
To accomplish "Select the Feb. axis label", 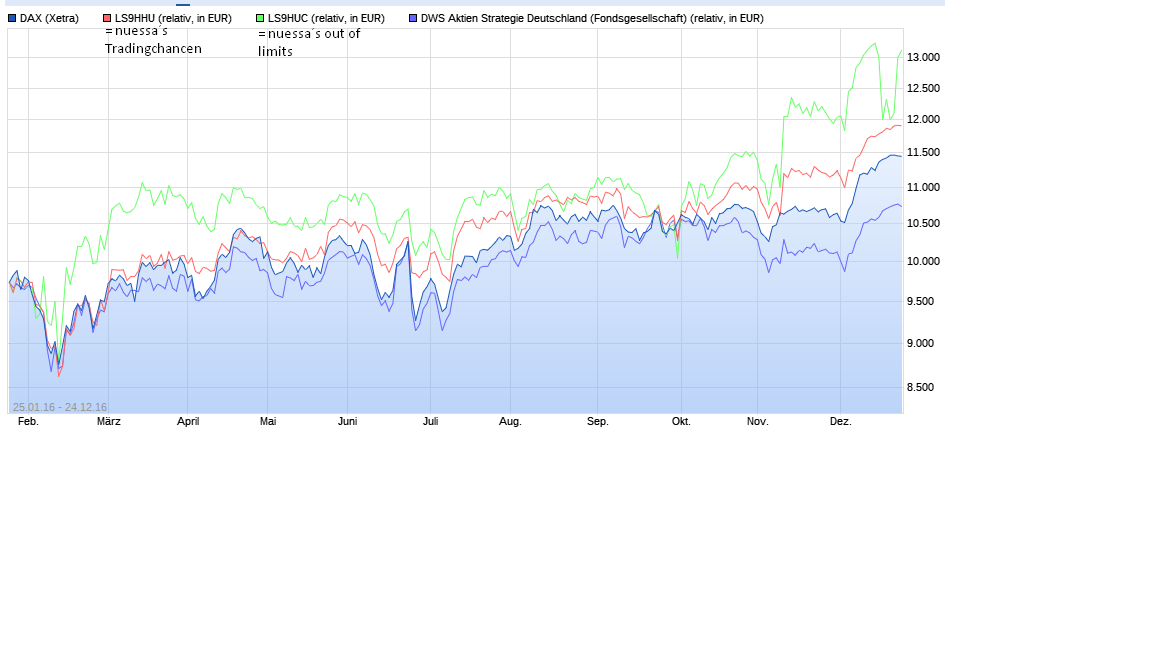I will coord(28,421).
